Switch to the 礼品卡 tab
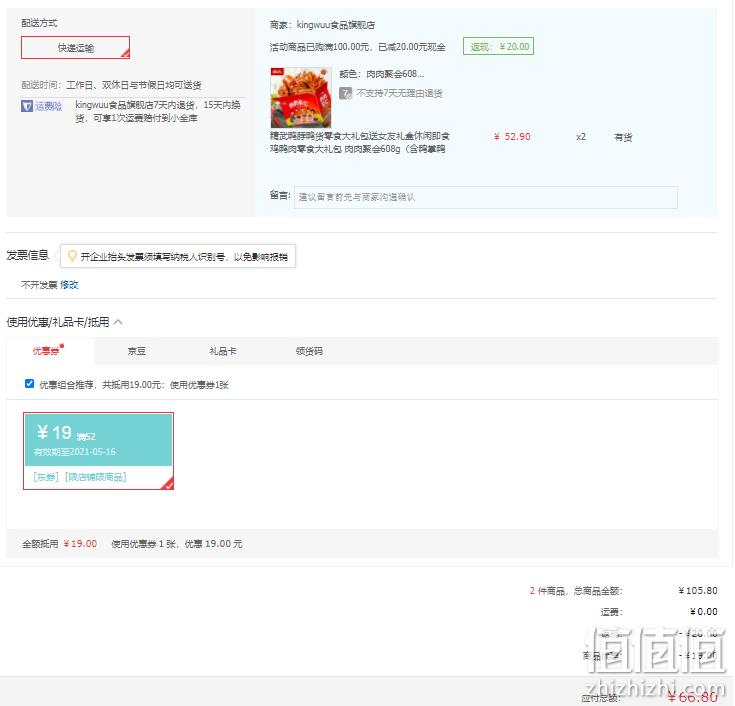This screenshot has height=706, width=735. pyautogui.click(x=223, y=351)
